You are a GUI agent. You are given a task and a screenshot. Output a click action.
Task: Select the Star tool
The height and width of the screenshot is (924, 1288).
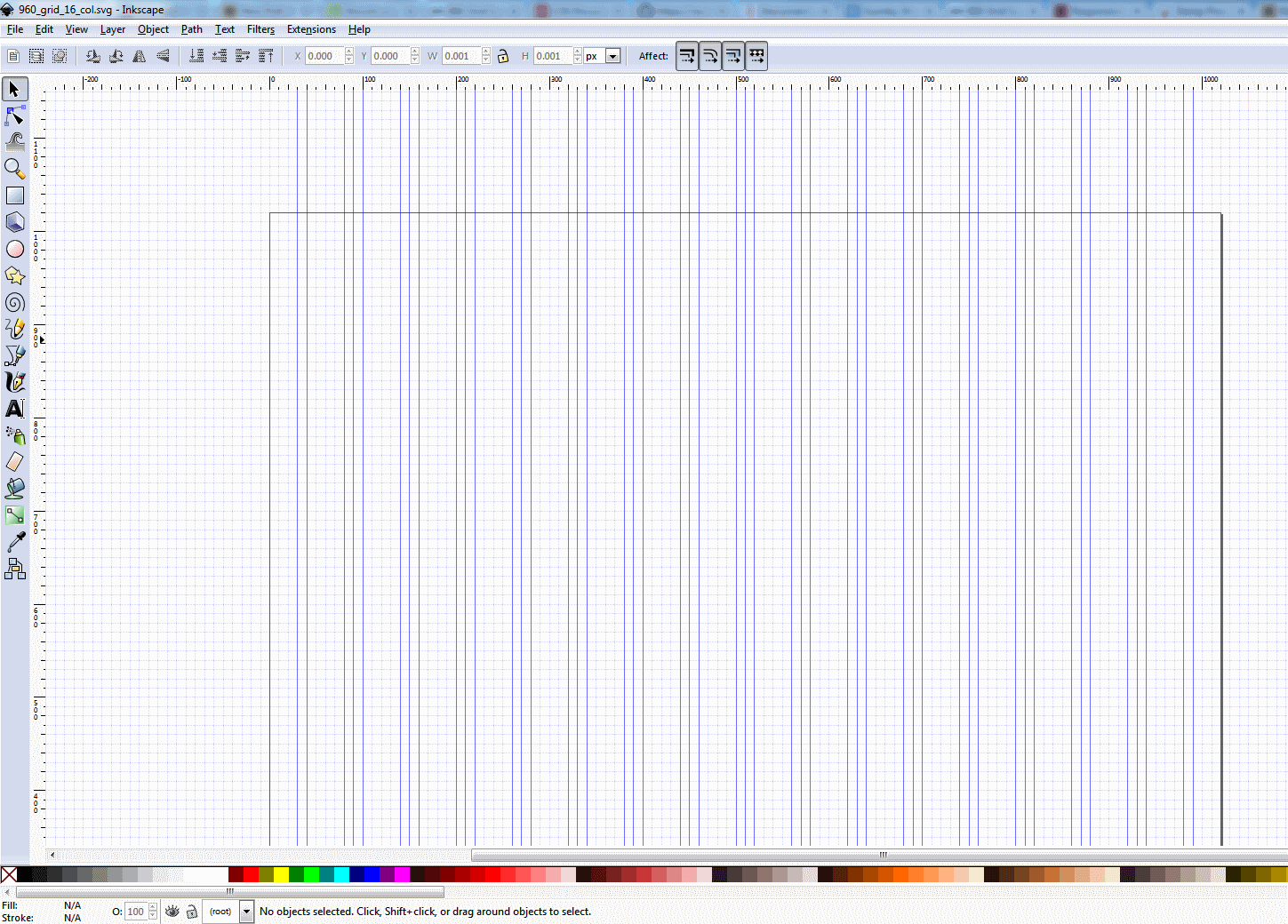pos(14,275)
